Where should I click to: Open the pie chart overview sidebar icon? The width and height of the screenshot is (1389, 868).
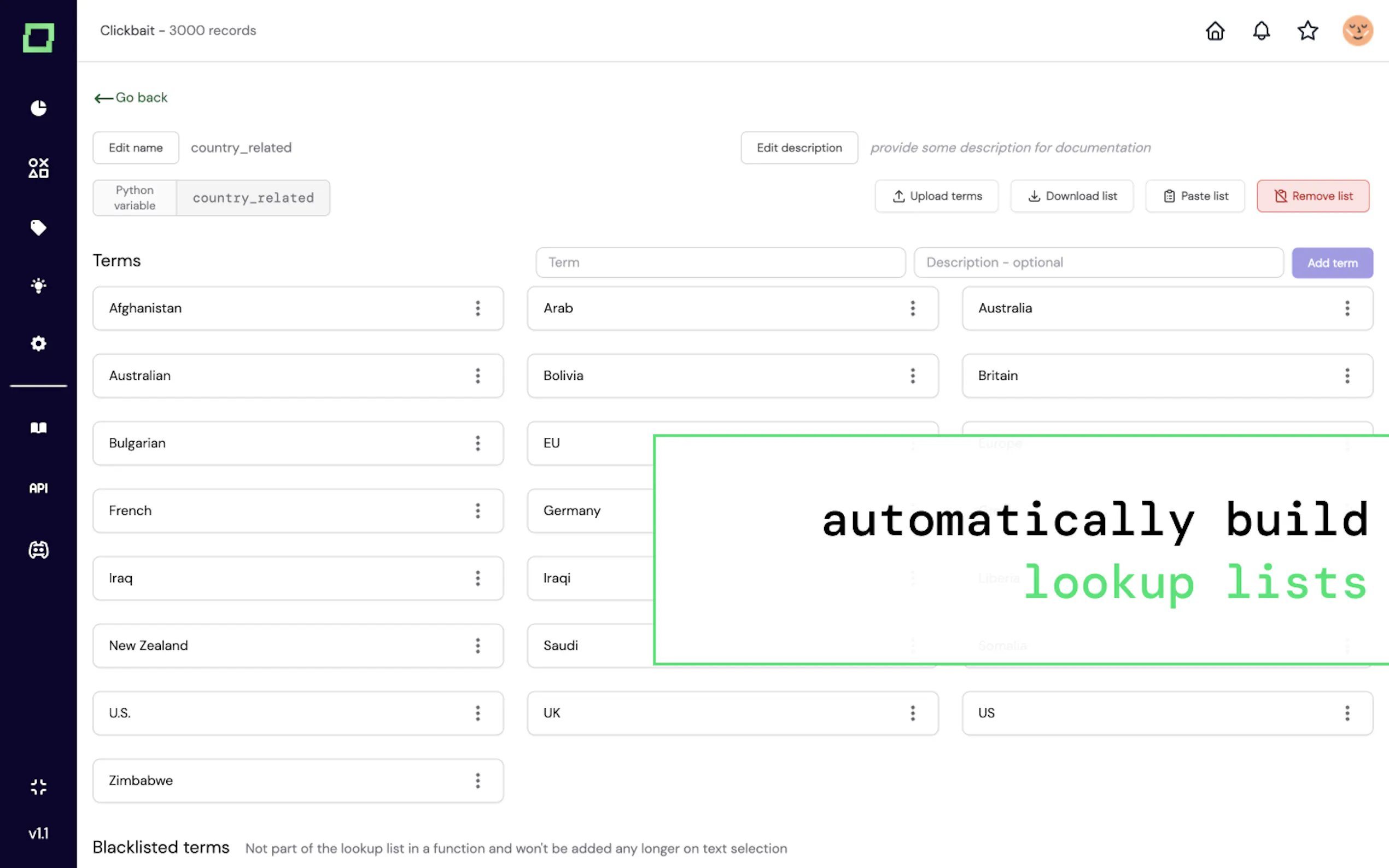point(38,108)
